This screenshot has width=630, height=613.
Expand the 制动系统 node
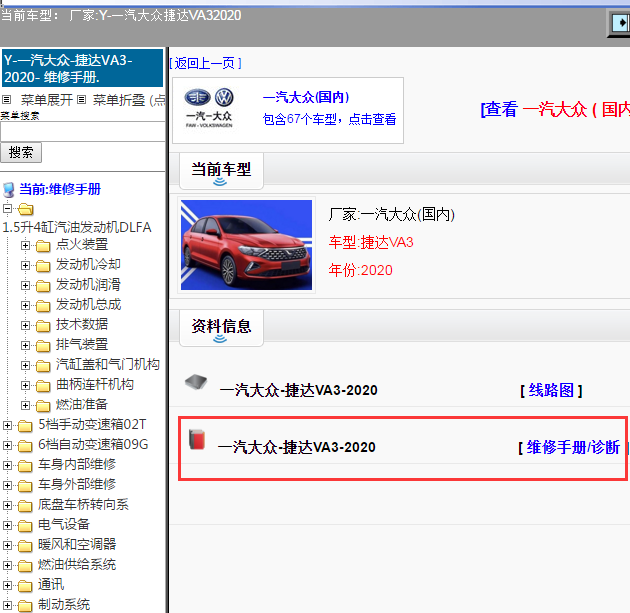pos(7,605)
